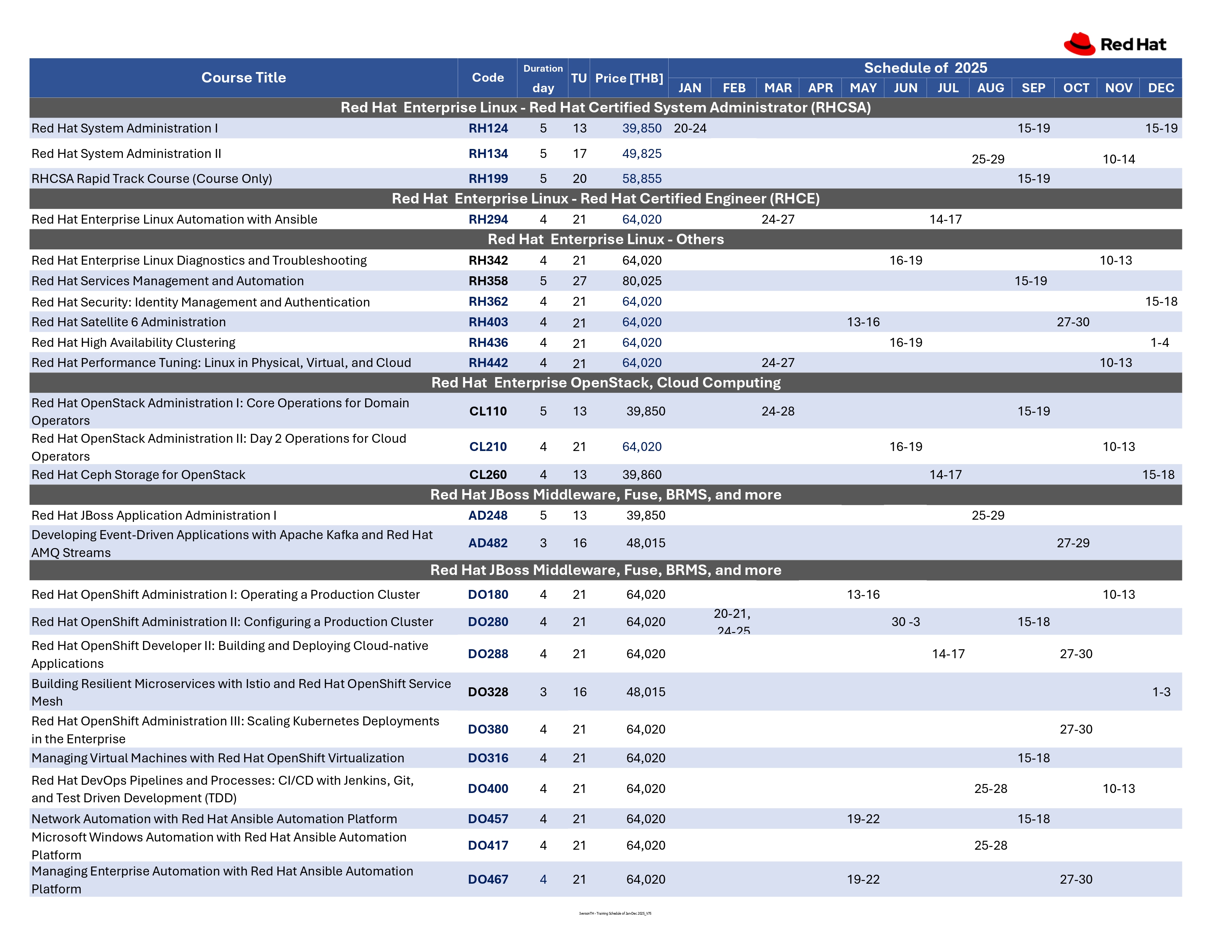Select the 24-28 March date for CL110
The height and width of the screenshot is (952, 1232).
[778, 411]
